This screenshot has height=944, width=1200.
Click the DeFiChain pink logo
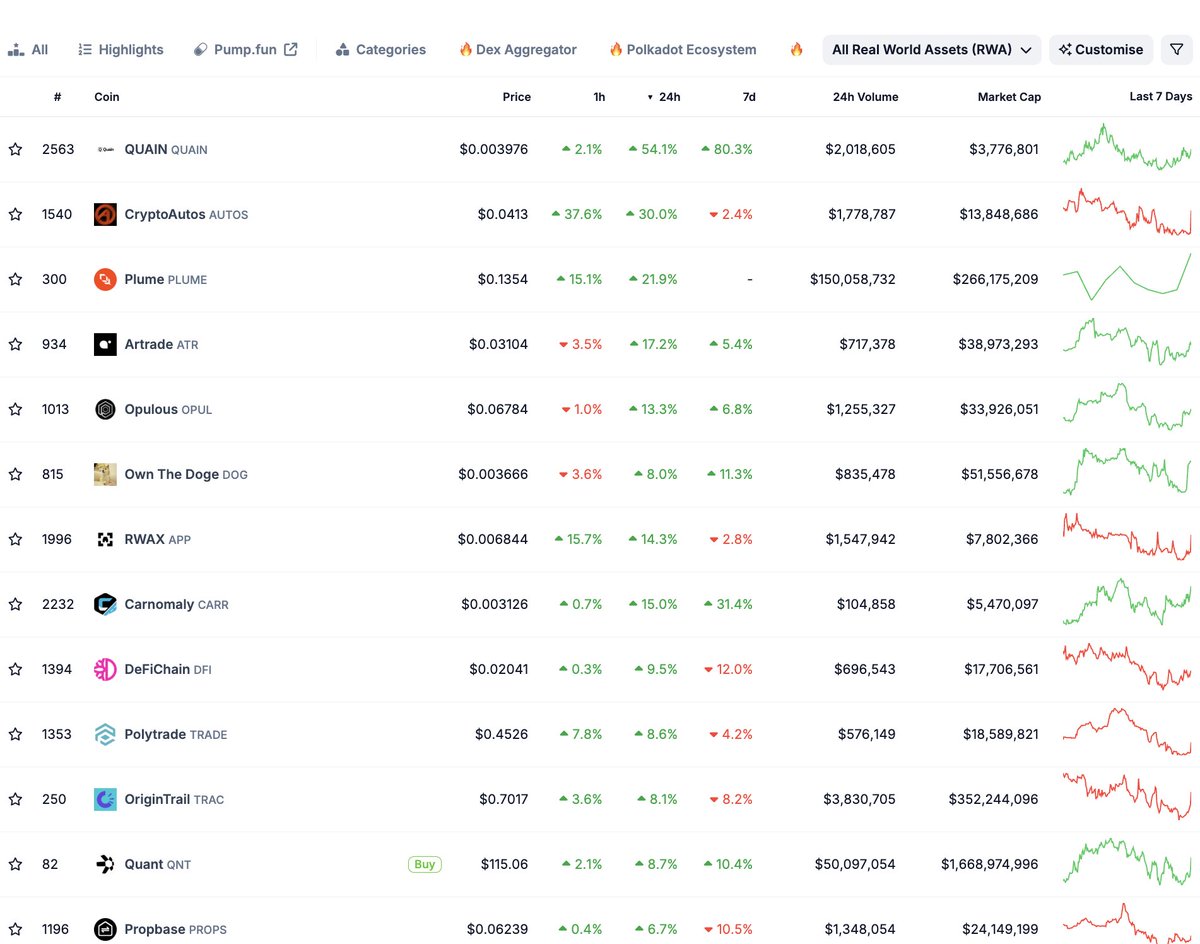[105, 669]
